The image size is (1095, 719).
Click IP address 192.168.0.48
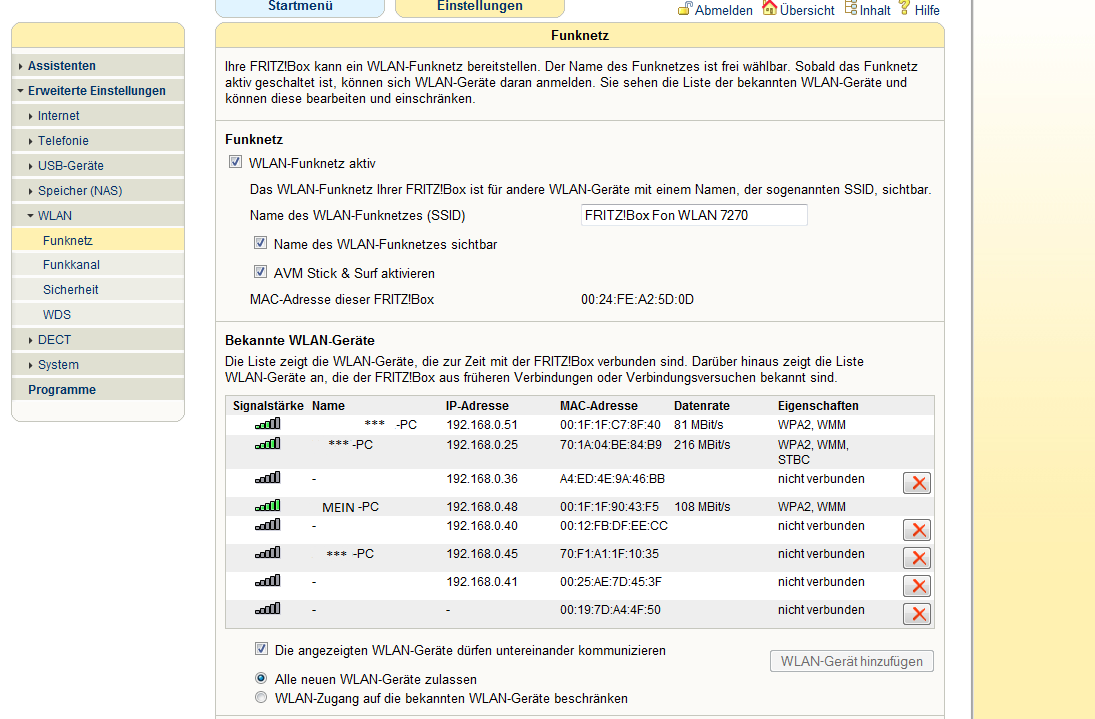click(482, 507)
